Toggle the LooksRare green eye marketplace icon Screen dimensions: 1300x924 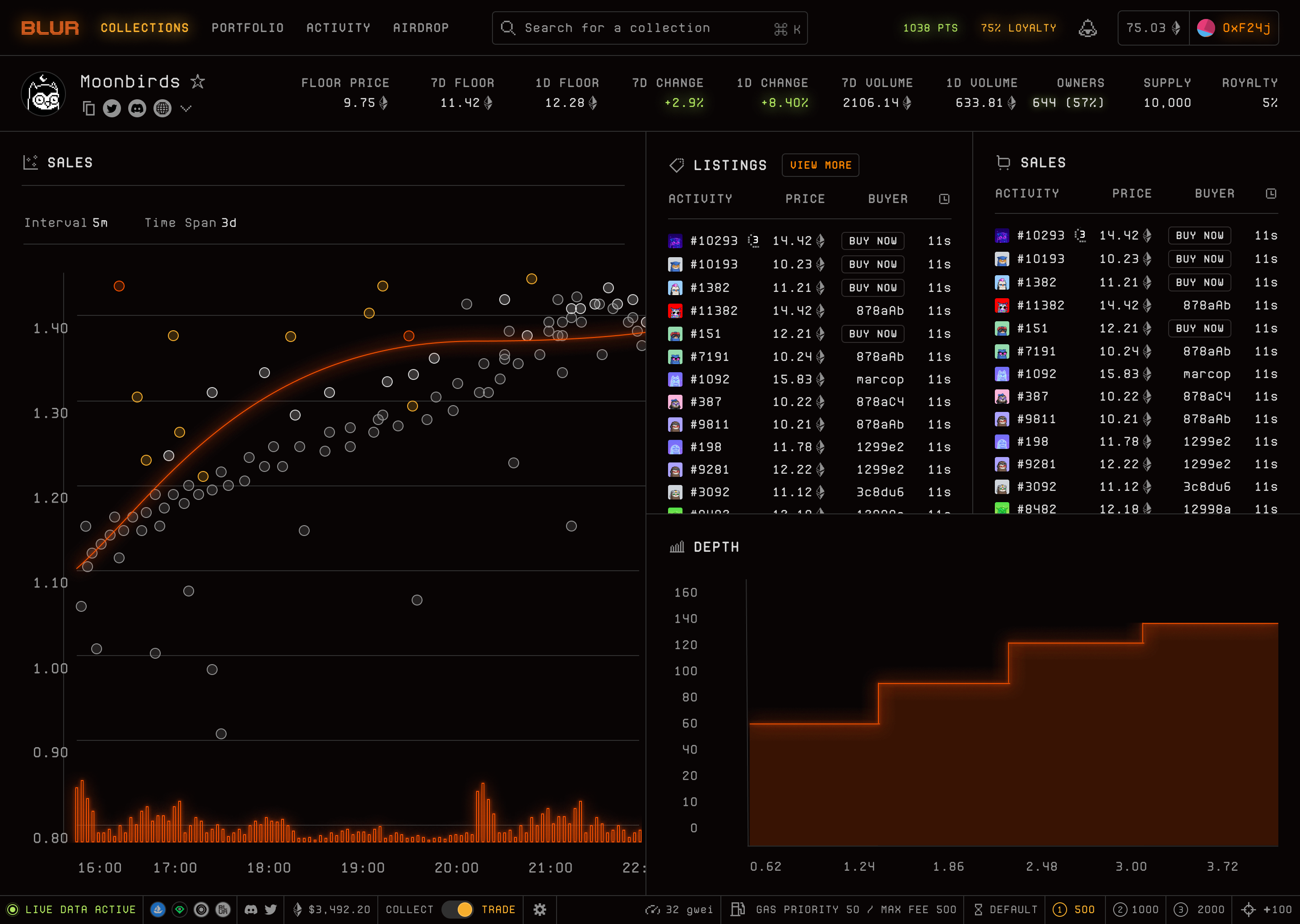pyautogui.click(x=179, y=909)
